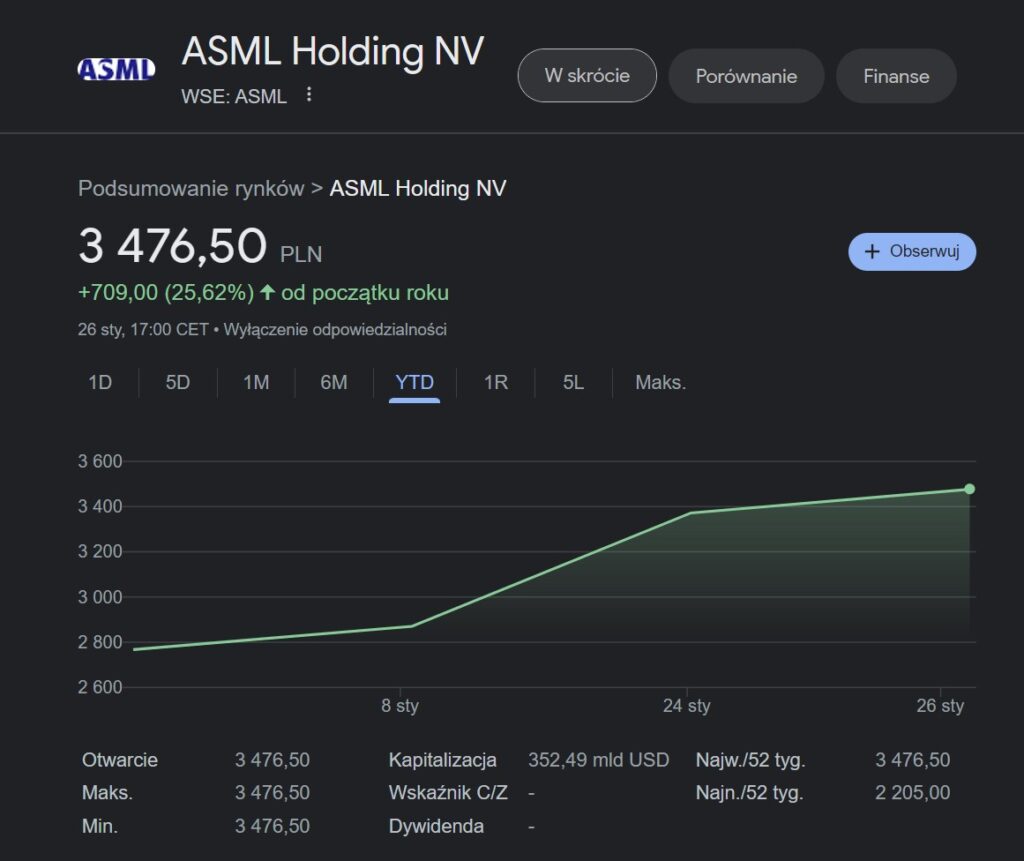Click the ASML company logo
The width and height of the screenshot is (1024, 861).
(x=116, y=69)
